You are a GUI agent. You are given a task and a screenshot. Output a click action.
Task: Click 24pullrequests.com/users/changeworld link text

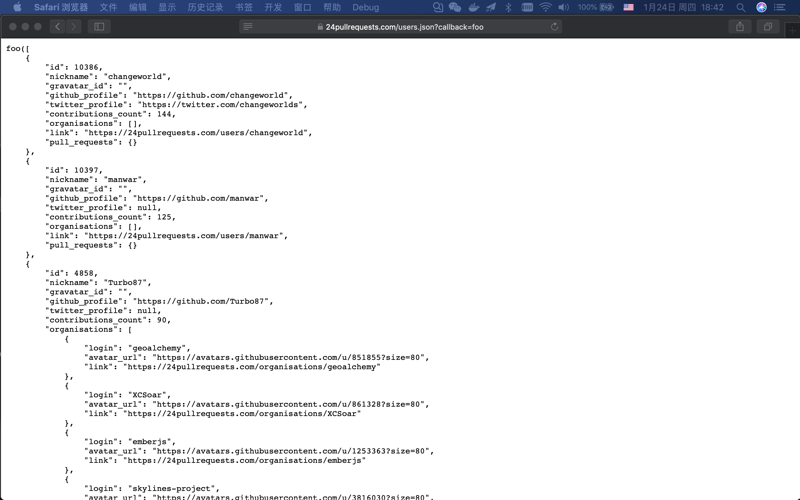point(198,133)
